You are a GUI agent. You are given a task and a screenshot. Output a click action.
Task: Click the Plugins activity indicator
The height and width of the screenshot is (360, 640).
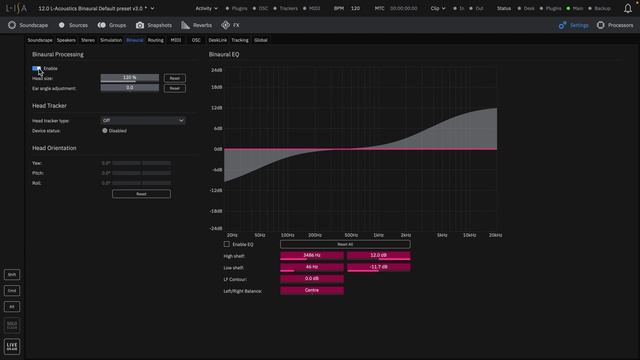tap(236, 8)
